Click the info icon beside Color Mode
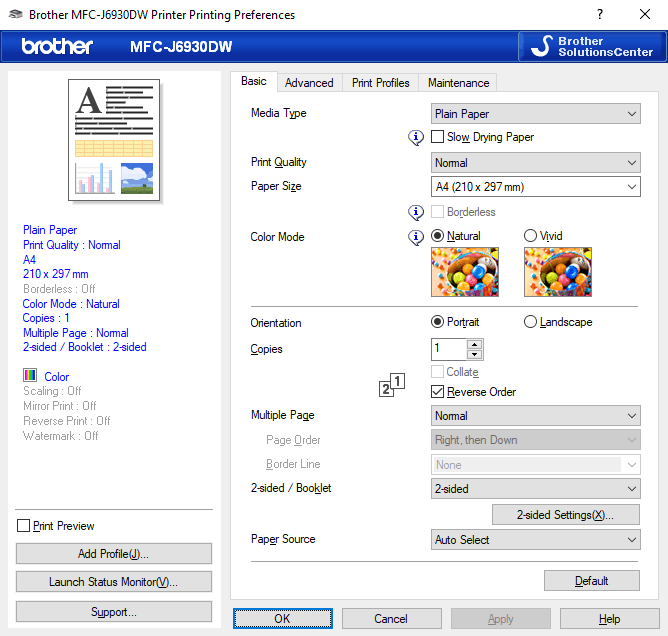This screenshot has height=636, width=668. point(416,237)
